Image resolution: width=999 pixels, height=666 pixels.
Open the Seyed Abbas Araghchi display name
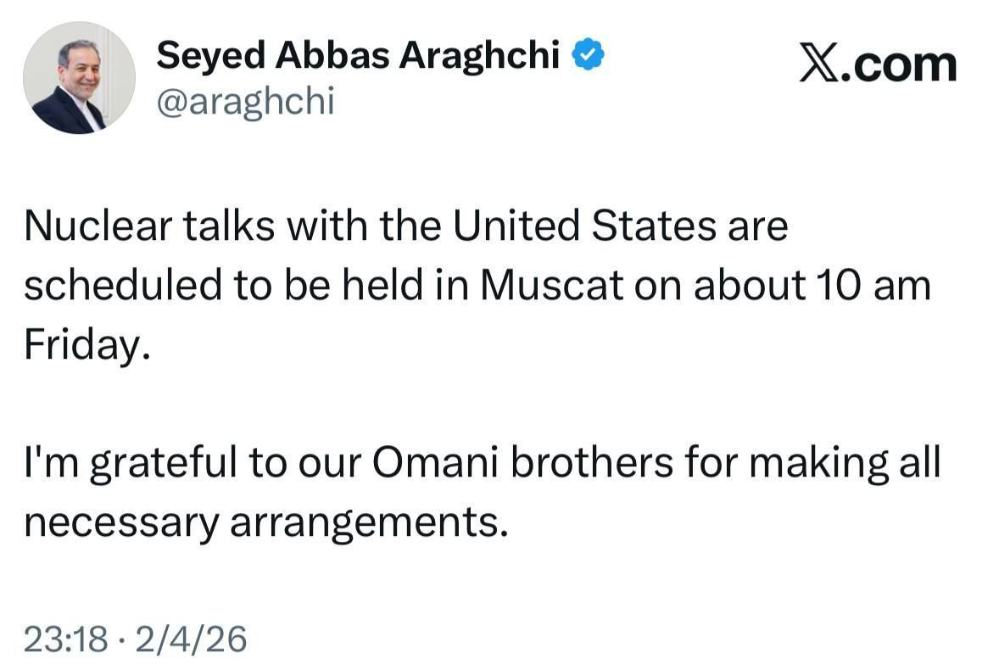(357, 56)
